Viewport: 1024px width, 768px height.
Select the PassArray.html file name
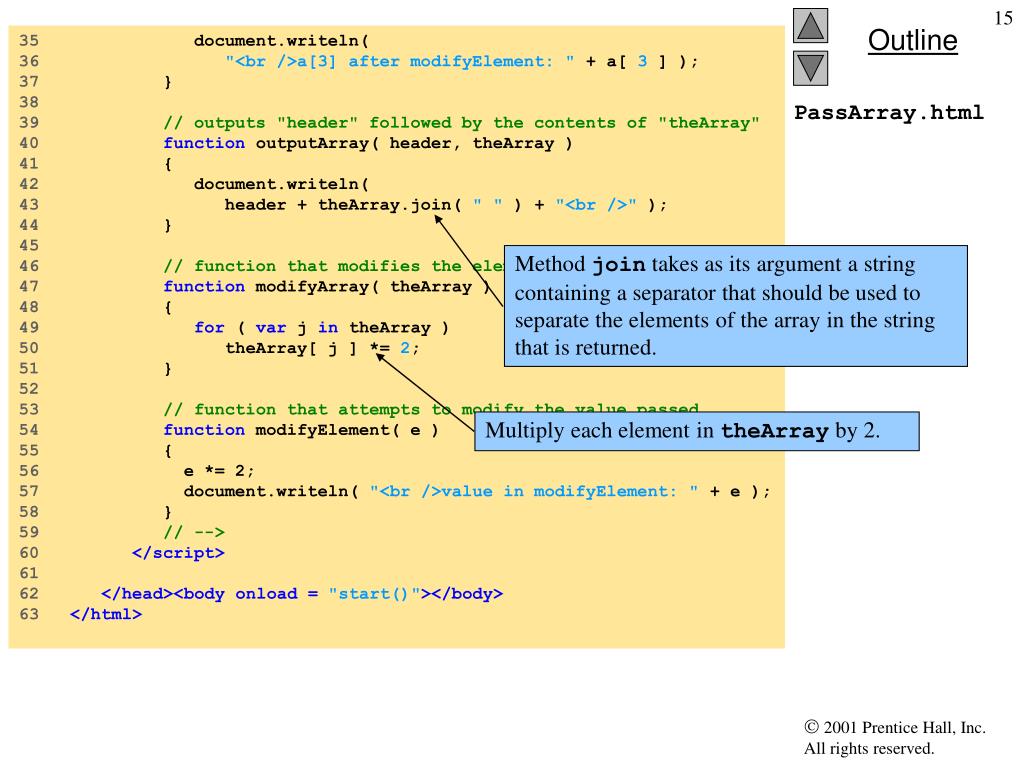coord(888,112)
